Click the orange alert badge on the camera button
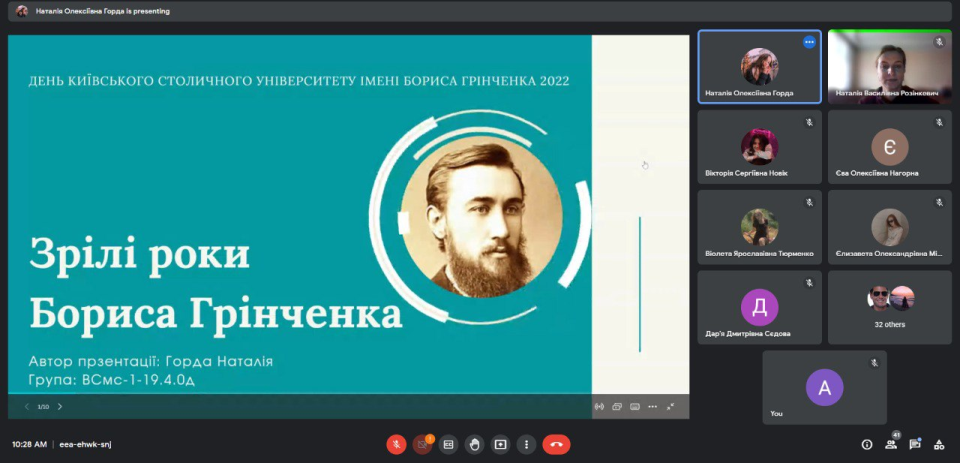Image resolution: width=960 pixels, height=463 pixels. [430, 438]
